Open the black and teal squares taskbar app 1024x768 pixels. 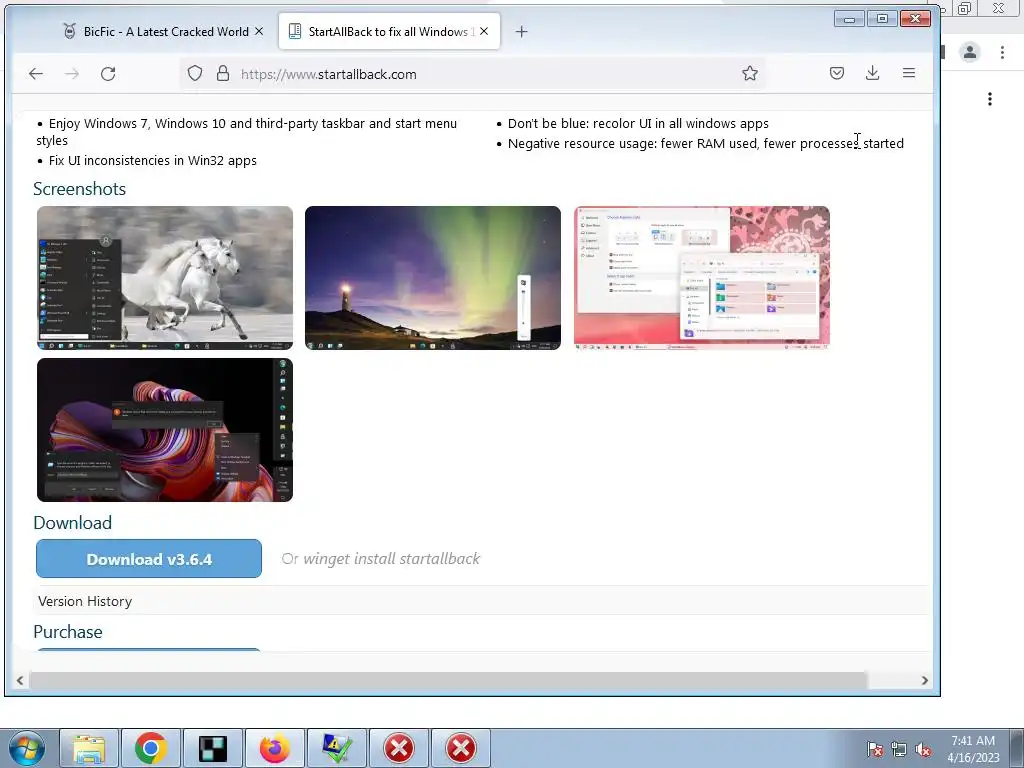tap(213, 748)
